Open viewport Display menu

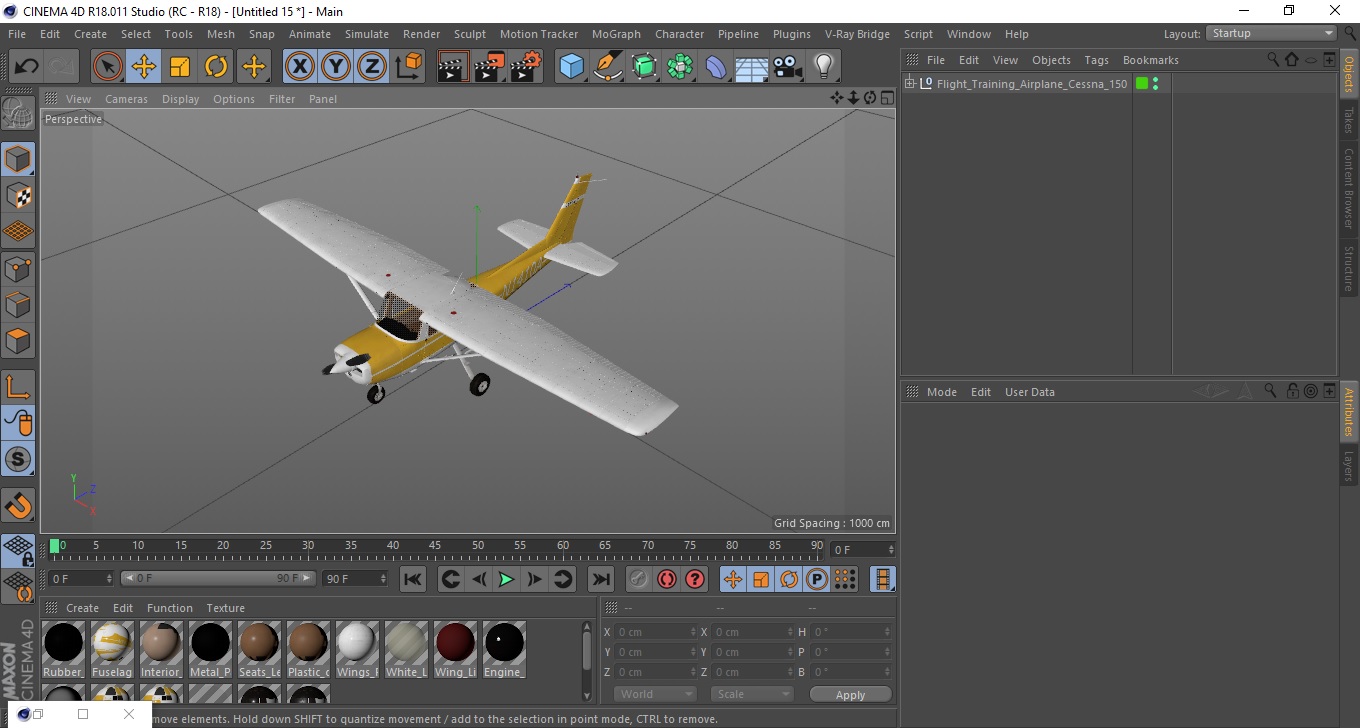181,99
